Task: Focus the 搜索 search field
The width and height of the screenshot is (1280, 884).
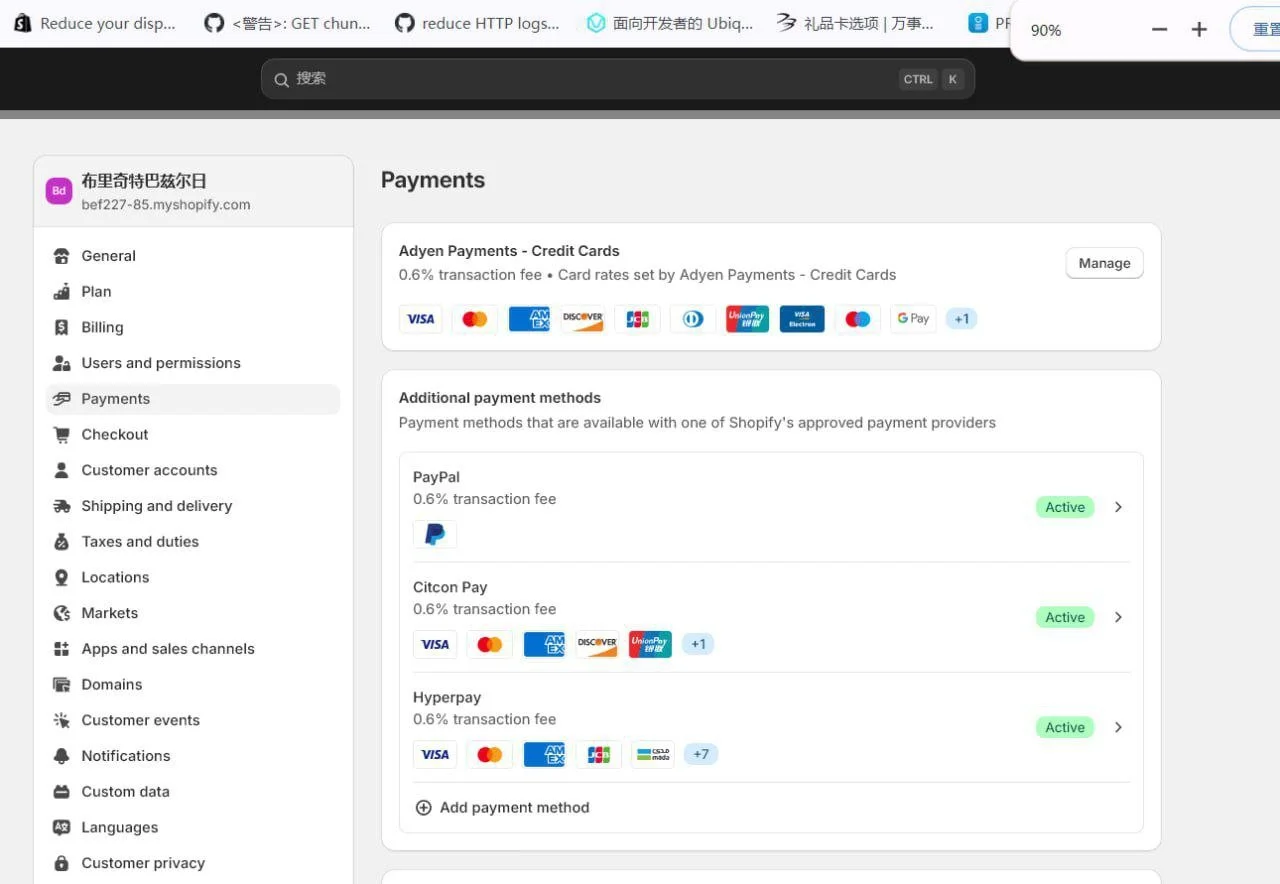Action: tap(618, 79)
